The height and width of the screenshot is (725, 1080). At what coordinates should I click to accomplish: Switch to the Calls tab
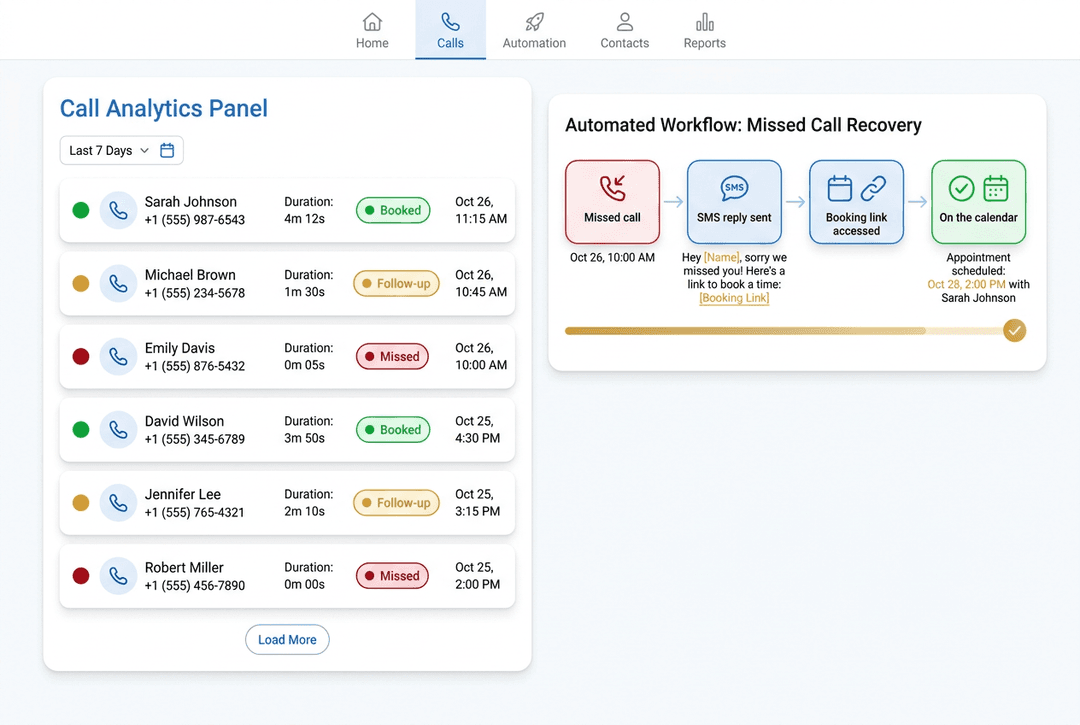[x=450, y=30]
